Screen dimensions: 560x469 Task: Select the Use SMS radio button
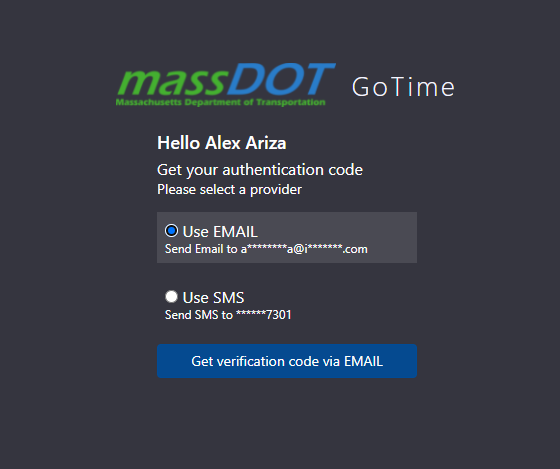pyautogui.click(x=171, y=296)
